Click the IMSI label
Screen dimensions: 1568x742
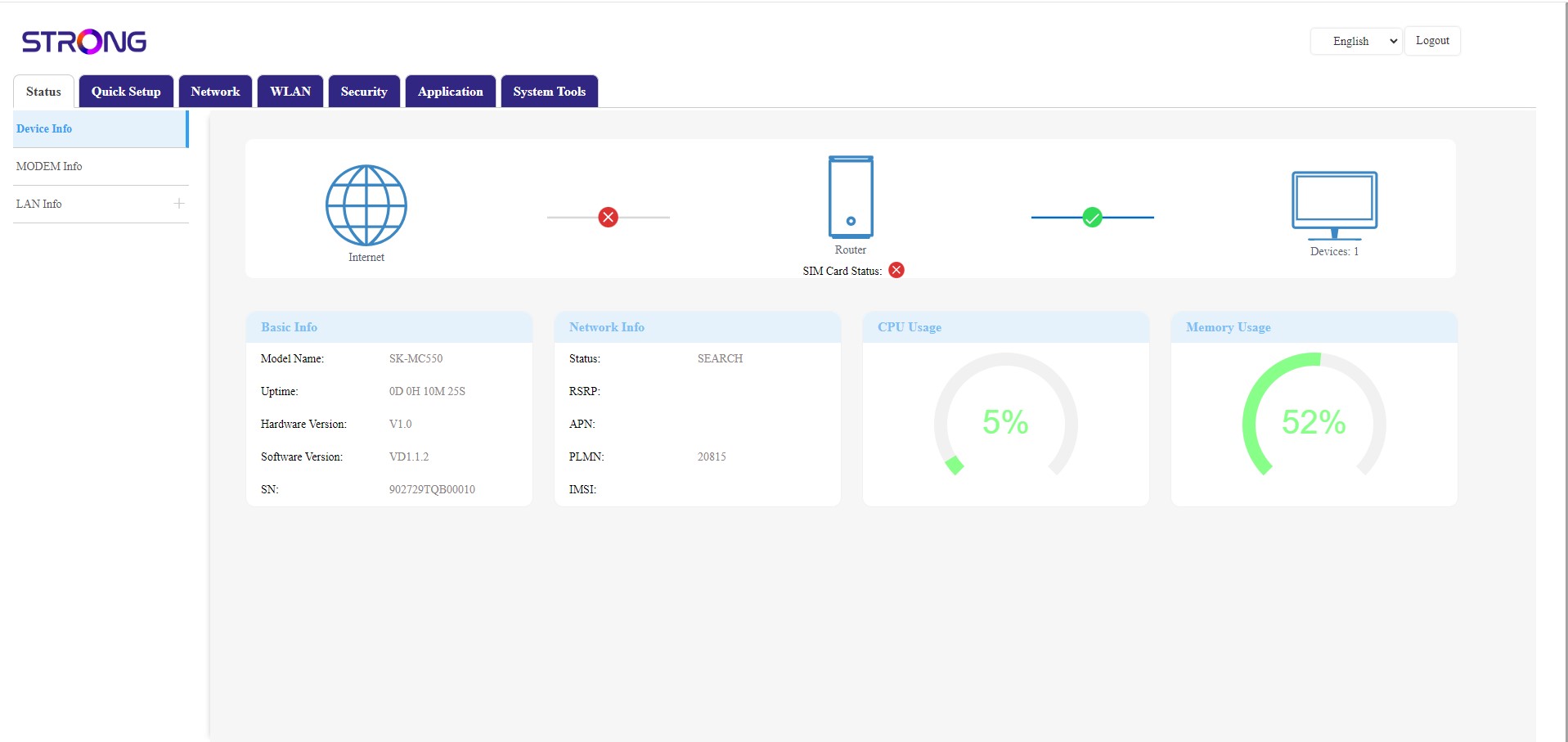tap(582, 489)
